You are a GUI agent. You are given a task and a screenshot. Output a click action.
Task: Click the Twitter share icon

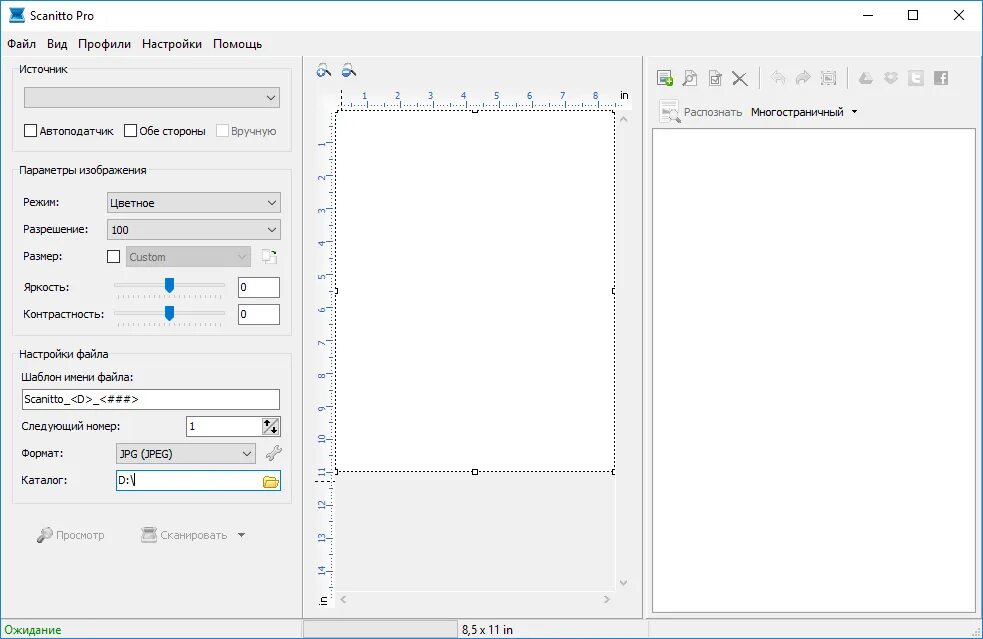[916, 78]
